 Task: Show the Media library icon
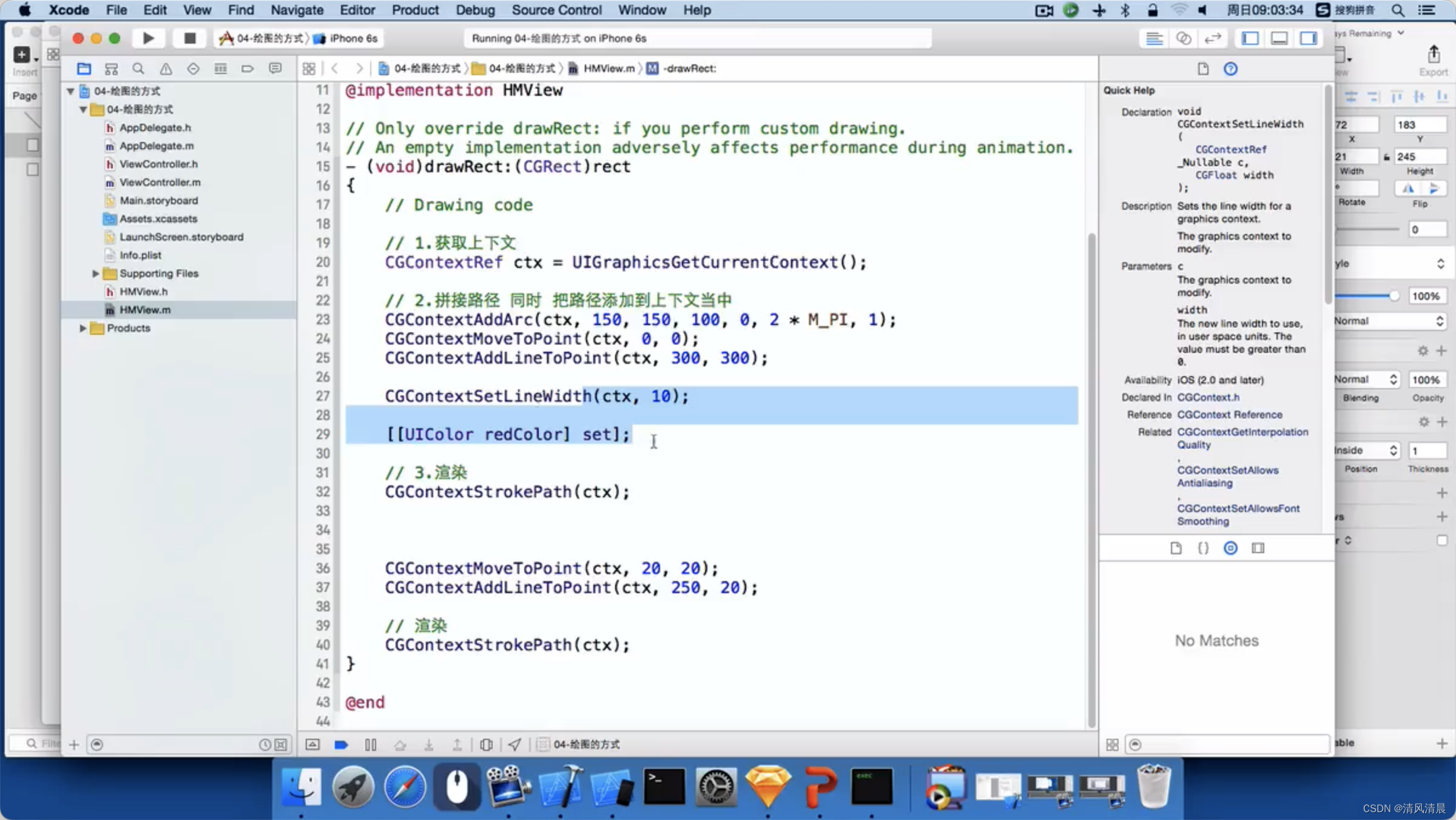tap(1258, 548)
